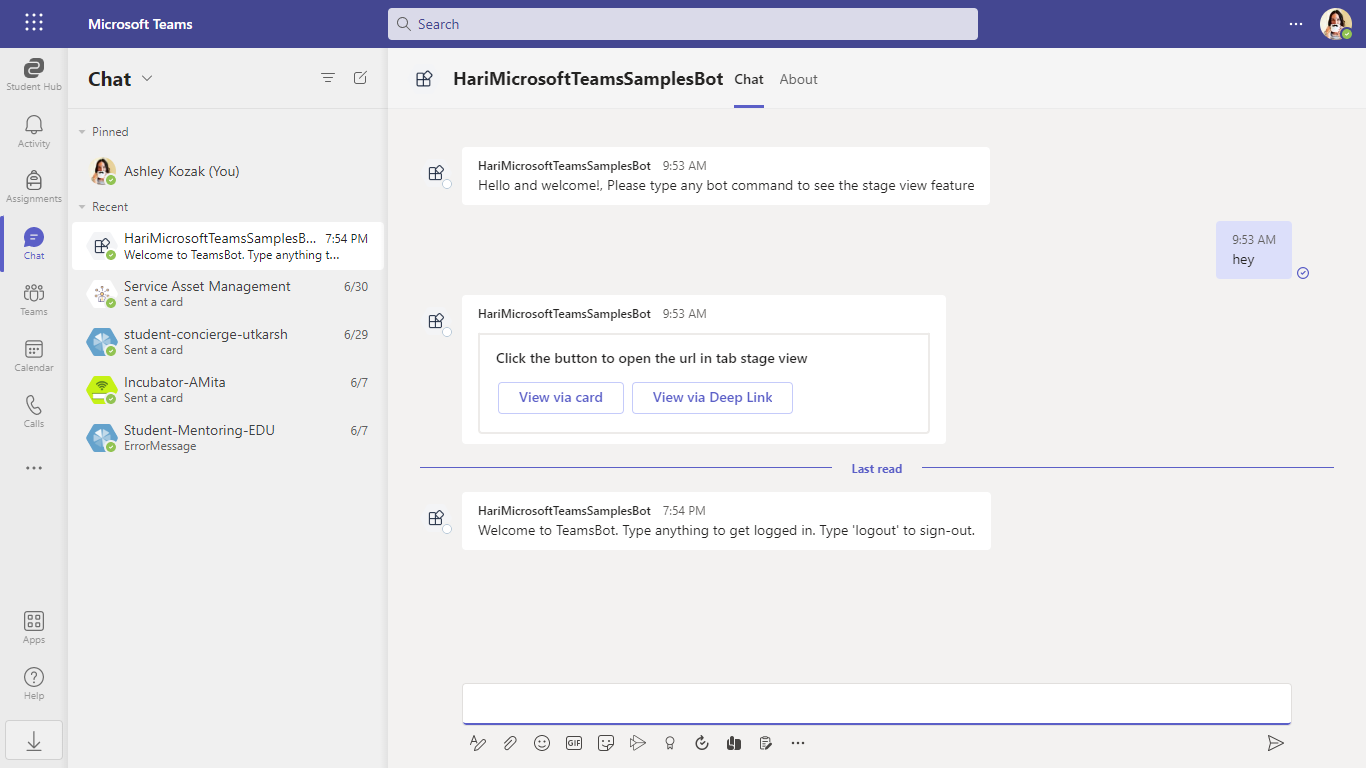Click the HariMicrosoftTeamsSamplesBot chat header name
This screenshot has width=1366, height=768.
click(x=588, y=79)
